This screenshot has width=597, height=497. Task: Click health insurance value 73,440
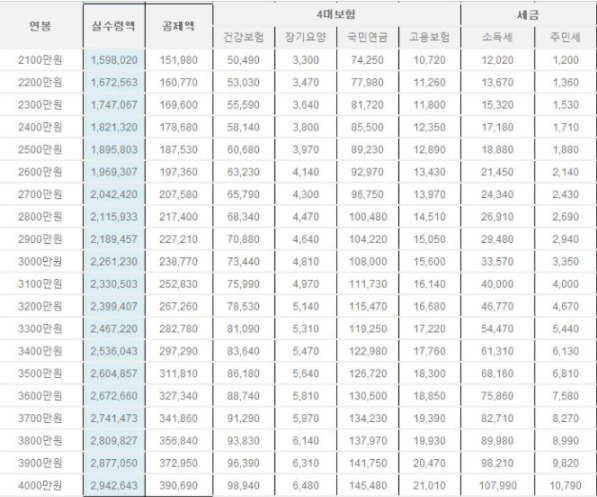[x=243, y=261]
